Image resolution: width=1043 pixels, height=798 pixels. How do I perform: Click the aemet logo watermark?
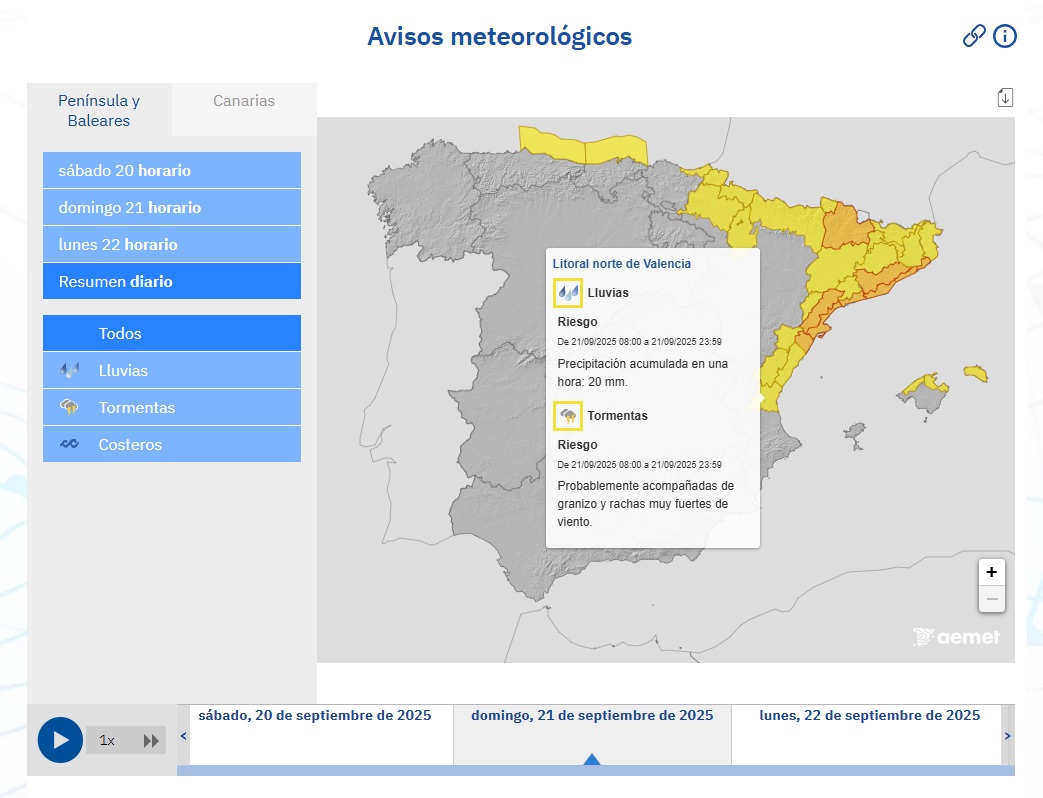pyautogui.click(x=955, y=635)
